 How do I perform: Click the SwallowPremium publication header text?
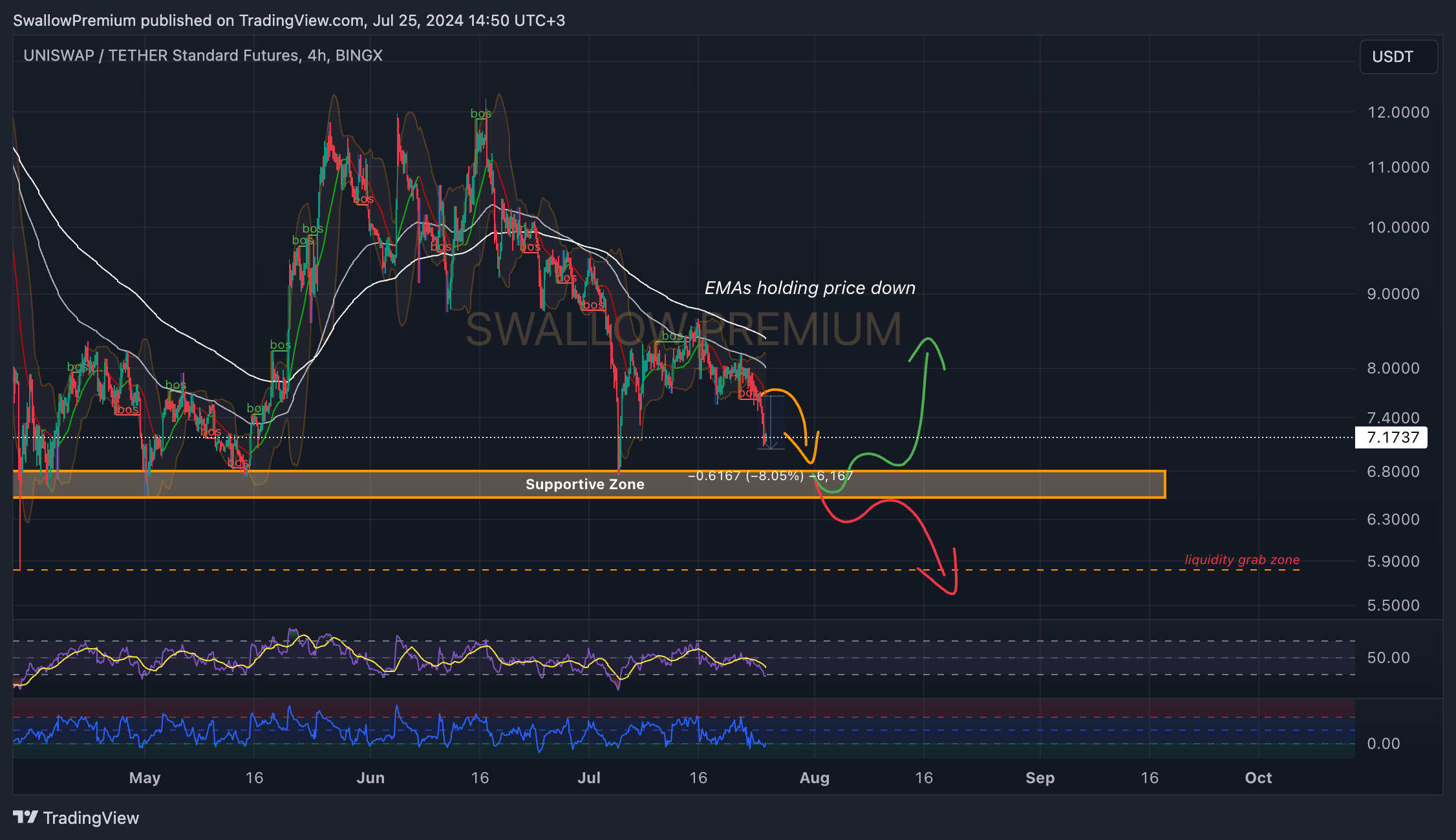coord(289,21)
